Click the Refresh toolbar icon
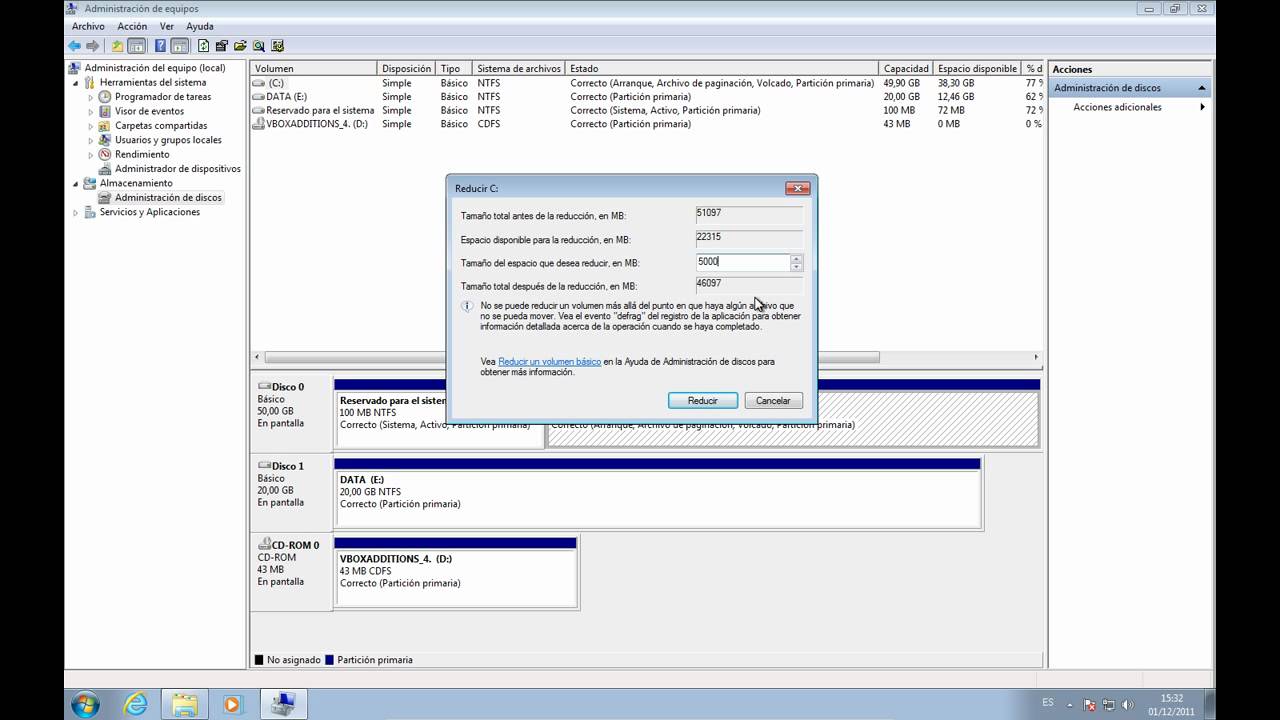The width and height of the screenshot is (1280, 720). click(x=204, y=46)
